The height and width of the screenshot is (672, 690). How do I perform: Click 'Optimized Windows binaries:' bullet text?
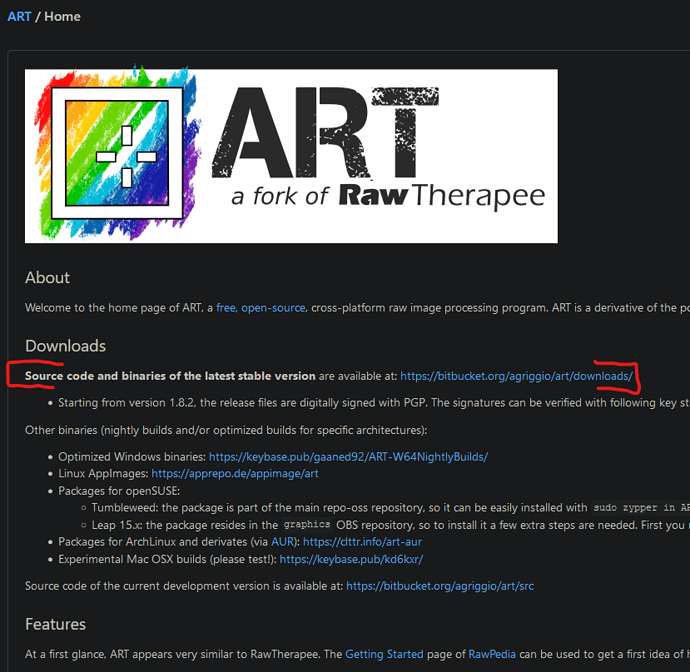[x=132, y=457]
